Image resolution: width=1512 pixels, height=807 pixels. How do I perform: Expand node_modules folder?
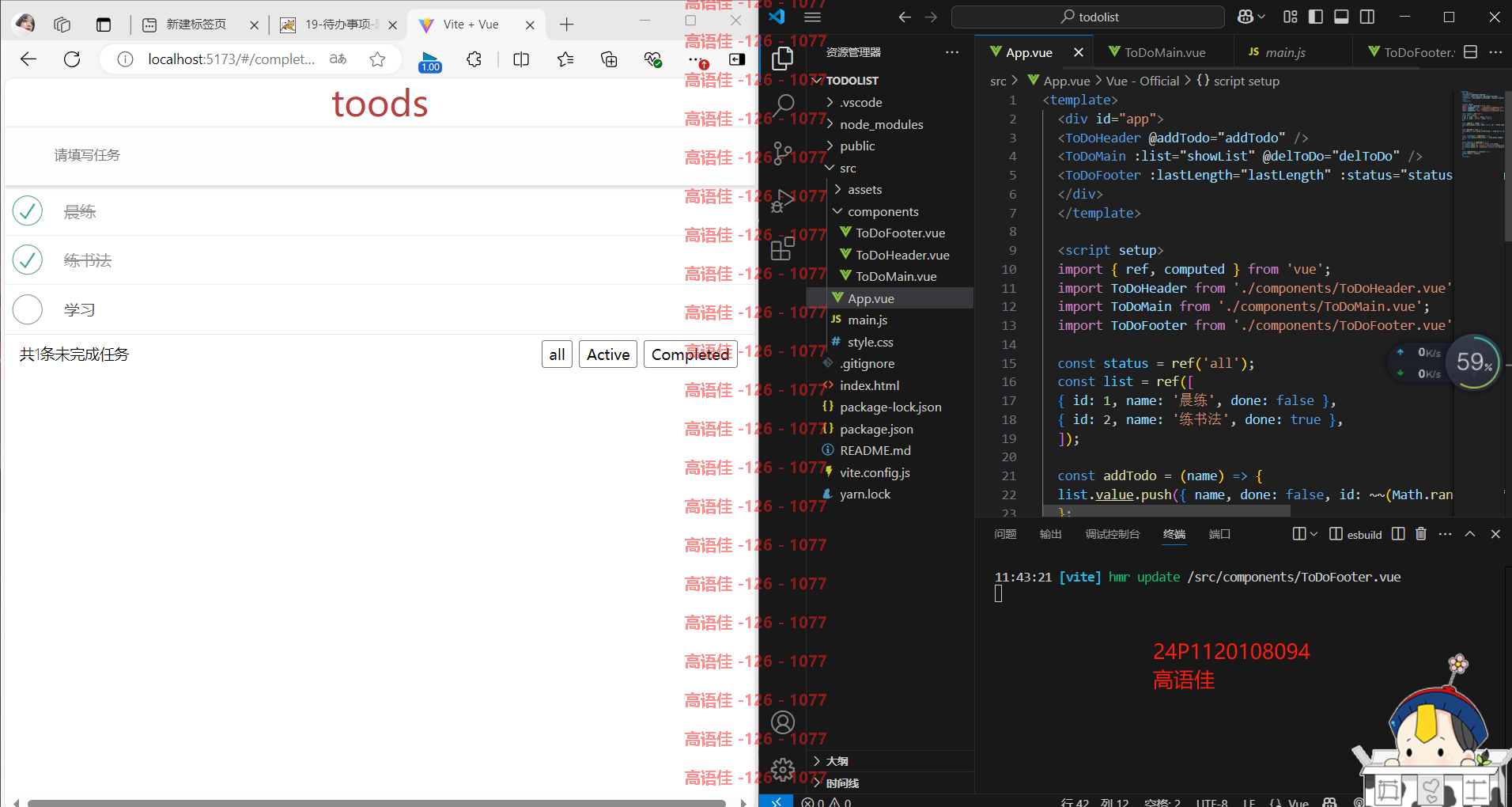890,124
